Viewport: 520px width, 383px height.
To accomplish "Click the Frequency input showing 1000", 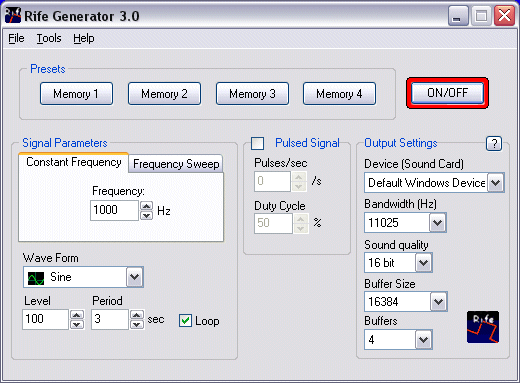I will (x=114, y=210).
